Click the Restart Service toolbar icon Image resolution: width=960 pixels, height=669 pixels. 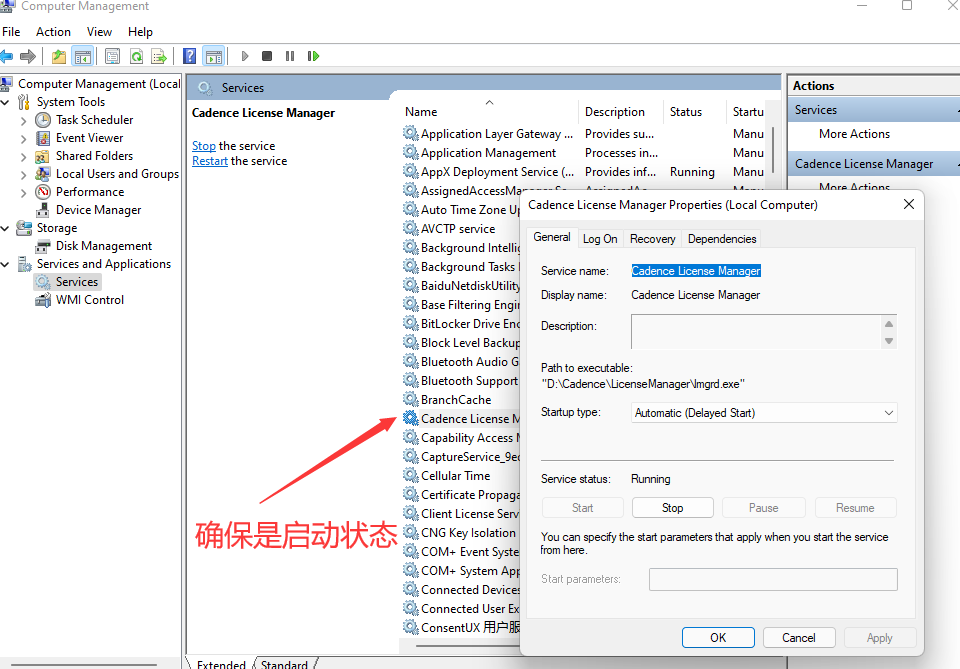pyautogui.click(x=313, y=56)
